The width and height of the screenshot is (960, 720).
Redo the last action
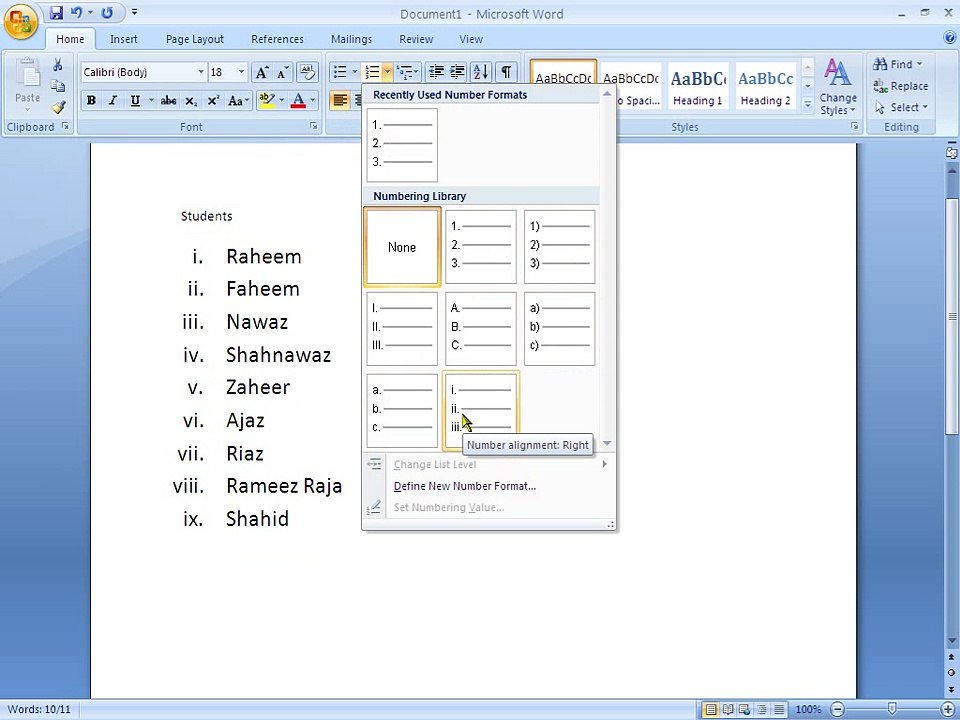coord(107,12)
